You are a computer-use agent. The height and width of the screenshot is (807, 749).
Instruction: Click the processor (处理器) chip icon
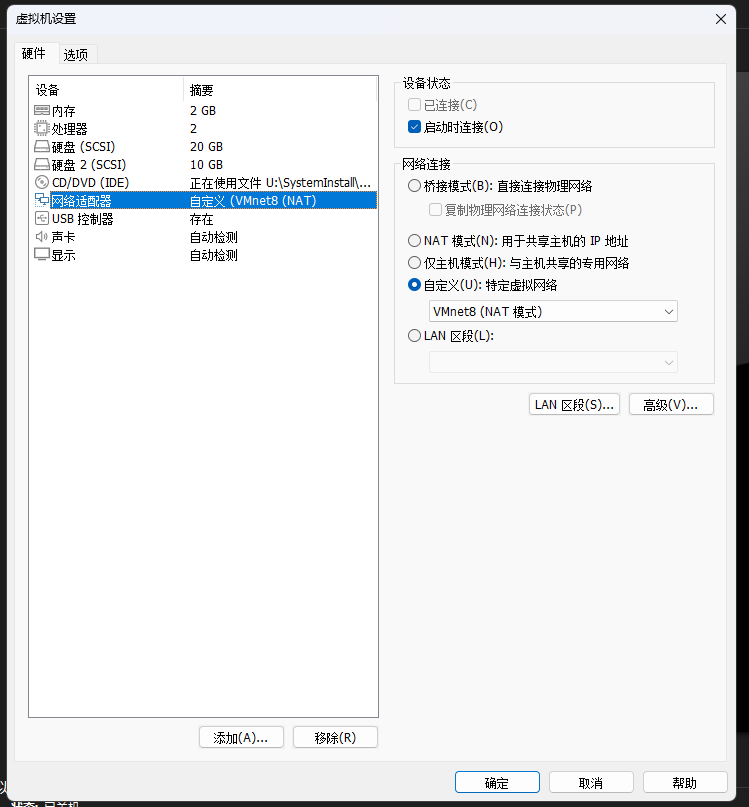pyautogui.click(x=42, y=128)
